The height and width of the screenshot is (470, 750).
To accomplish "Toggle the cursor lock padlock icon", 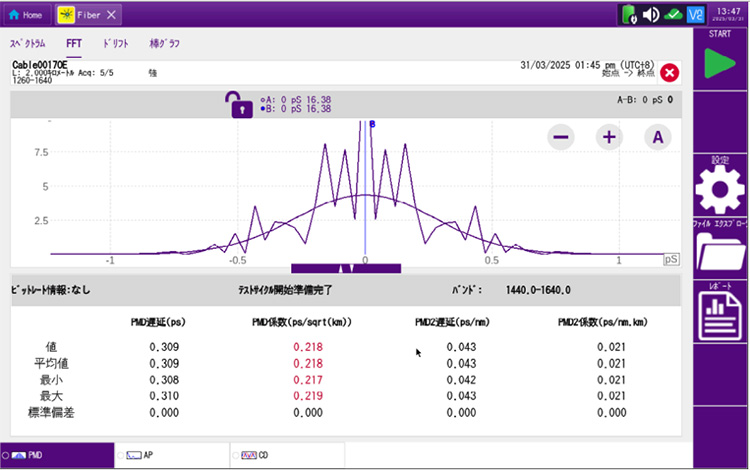I will click(241, 104).
